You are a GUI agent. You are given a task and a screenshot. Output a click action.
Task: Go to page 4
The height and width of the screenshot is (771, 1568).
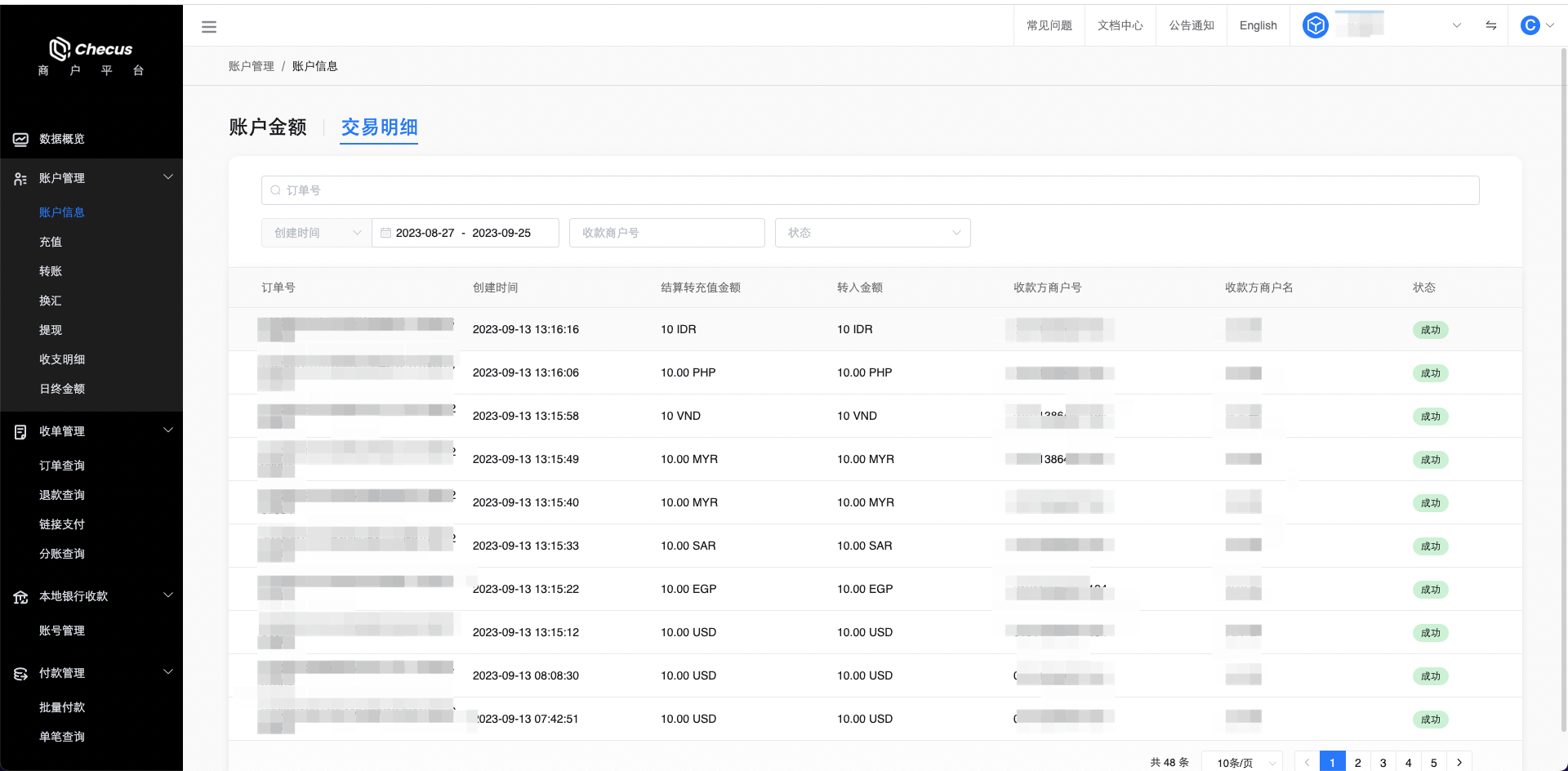click(x=1408, y=763)
